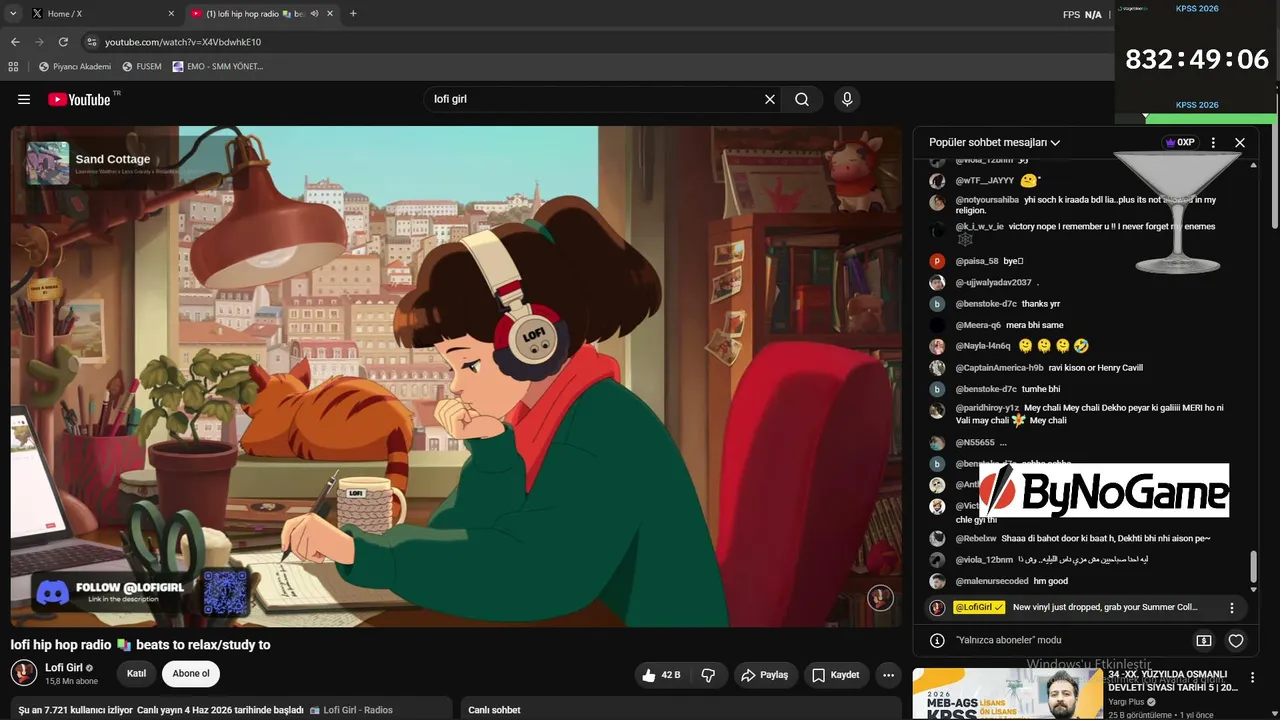Open the Chrome apps grid shortcut
This screenshot has width=1280, height=720.
click(x=13, y=67)
